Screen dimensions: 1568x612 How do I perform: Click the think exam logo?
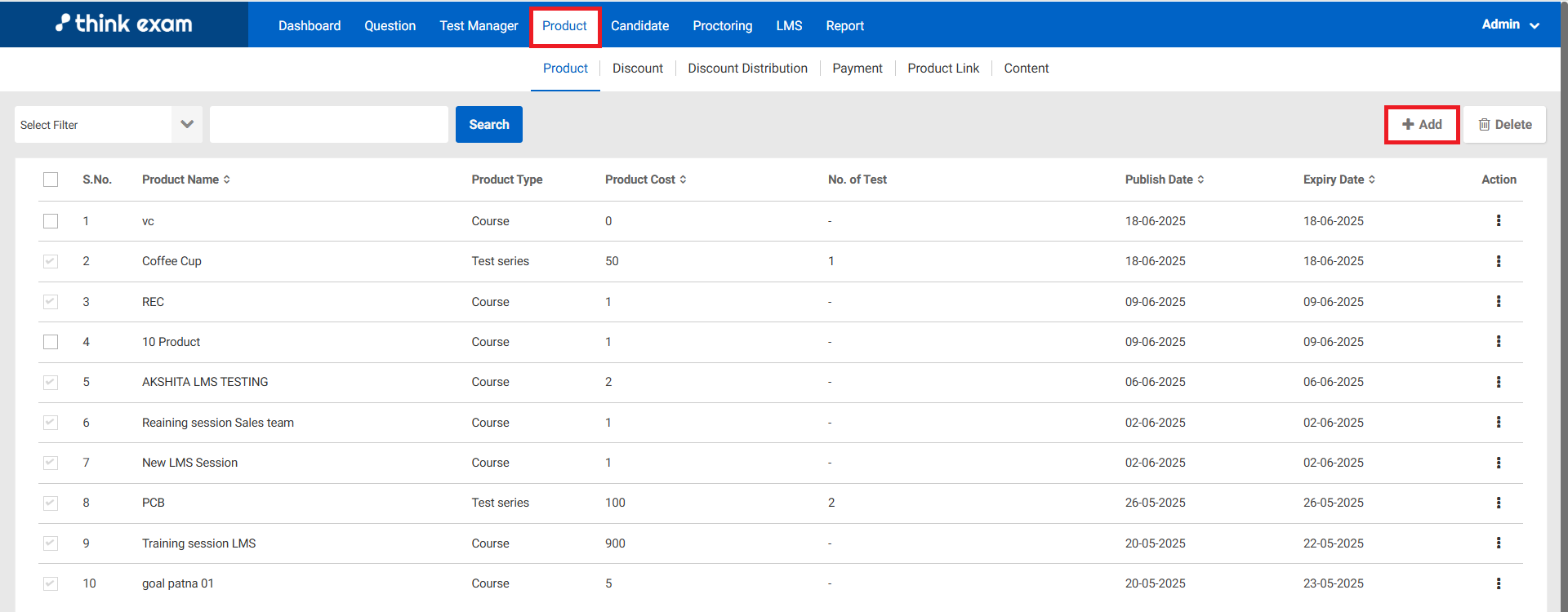click(x=124, y=24)
